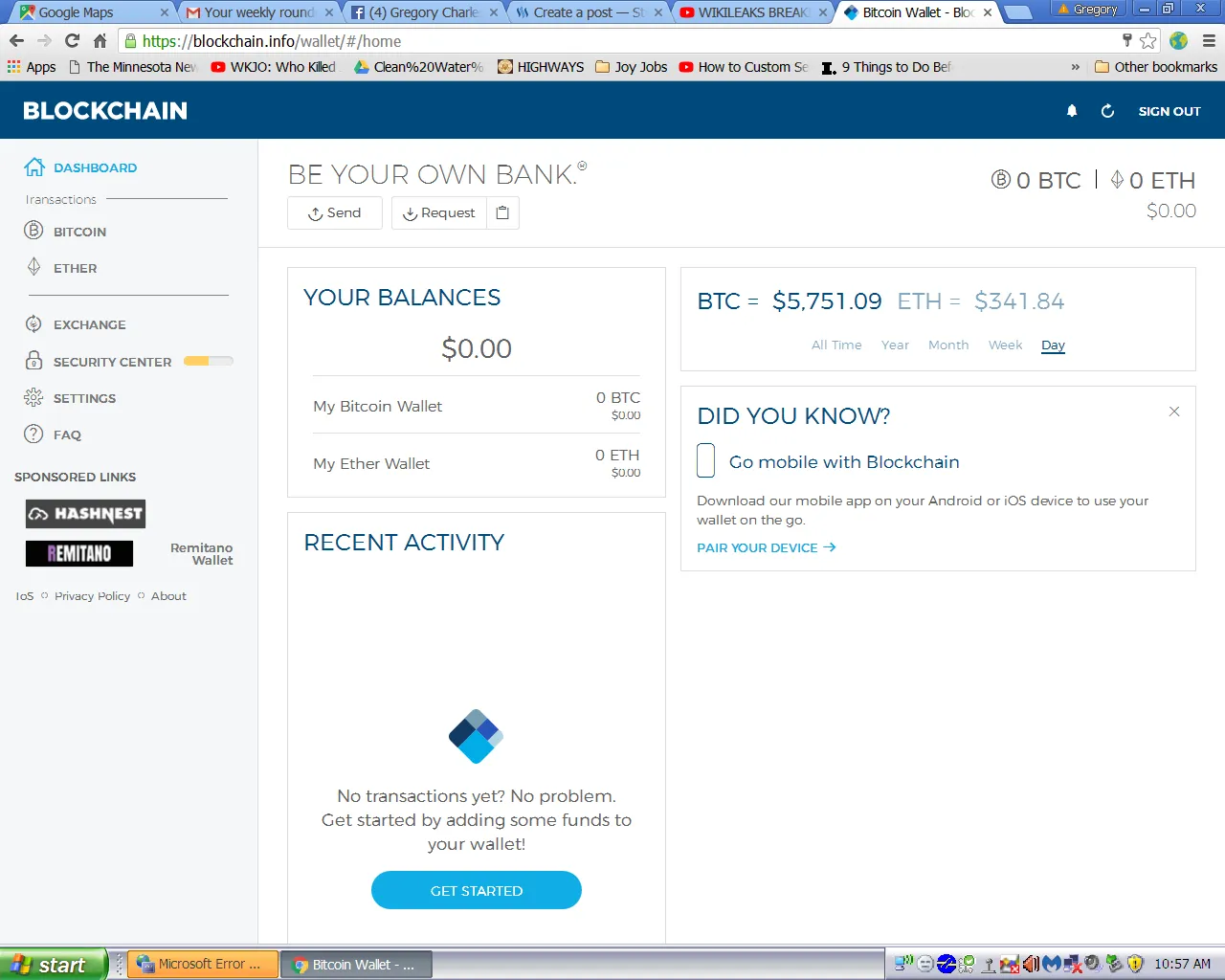This screenshot has width=1225, height=980.
Task: Open Settings in the sidebar
Action: [x=84, y=398]
